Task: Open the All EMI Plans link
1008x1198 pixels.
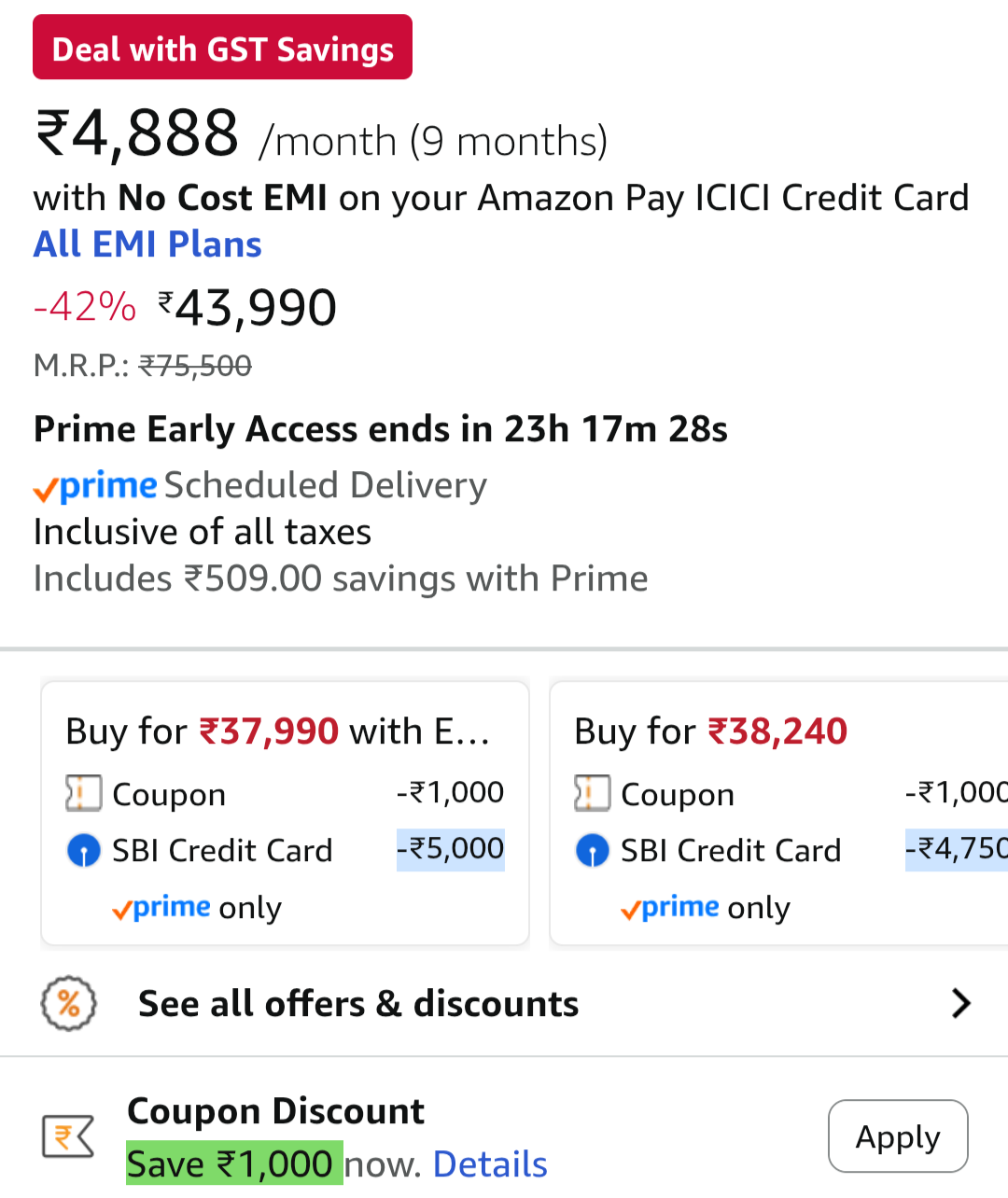Action: coord(147,244)
